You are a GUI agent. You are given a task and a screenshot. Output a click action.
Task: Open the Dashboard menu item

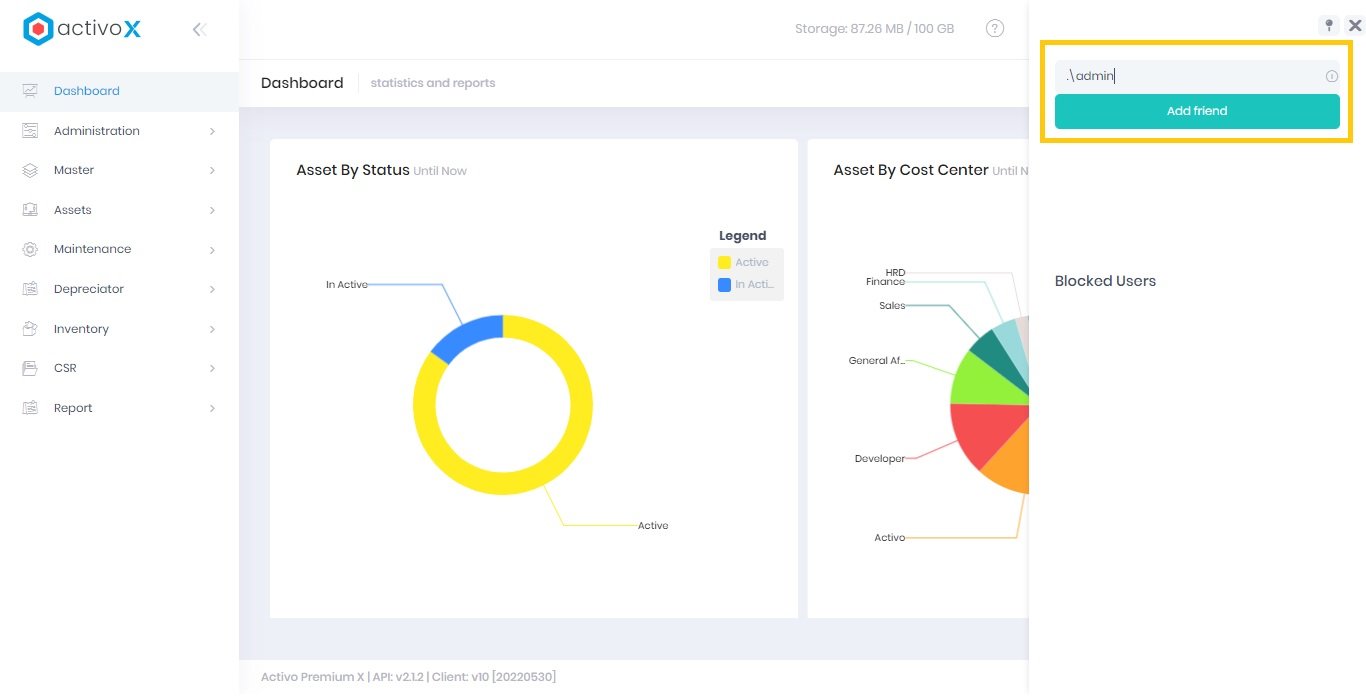pos(87,91)
